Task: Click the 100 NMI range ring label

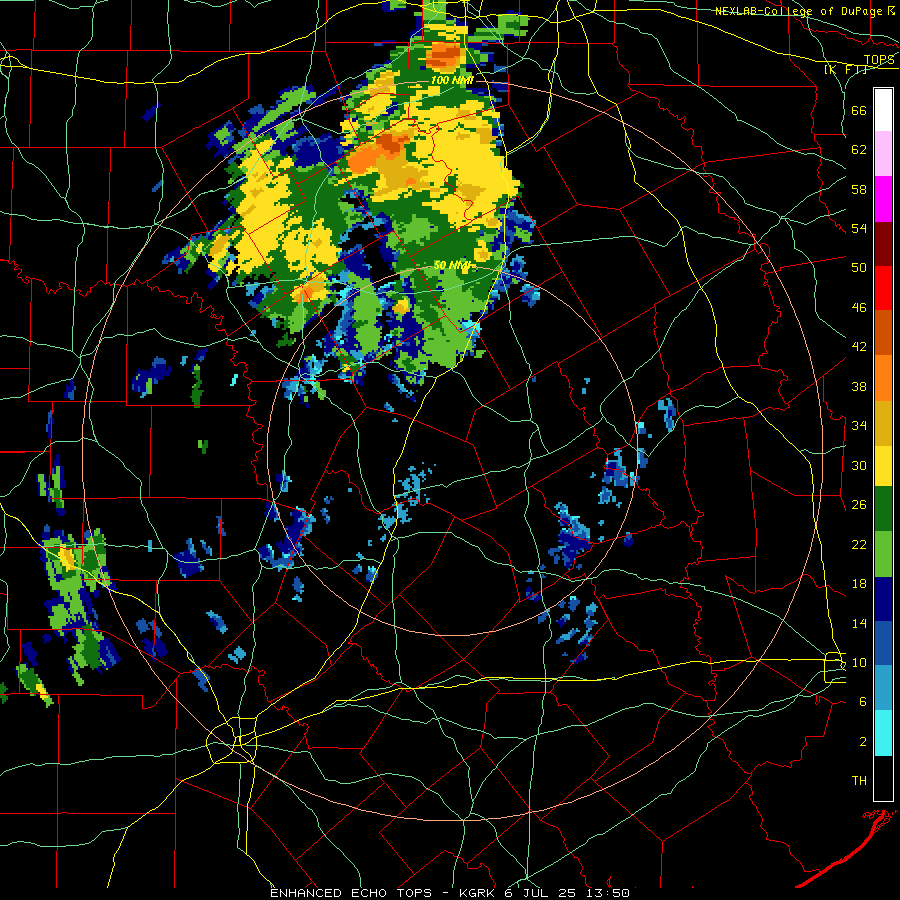Action: coord(452,80)
